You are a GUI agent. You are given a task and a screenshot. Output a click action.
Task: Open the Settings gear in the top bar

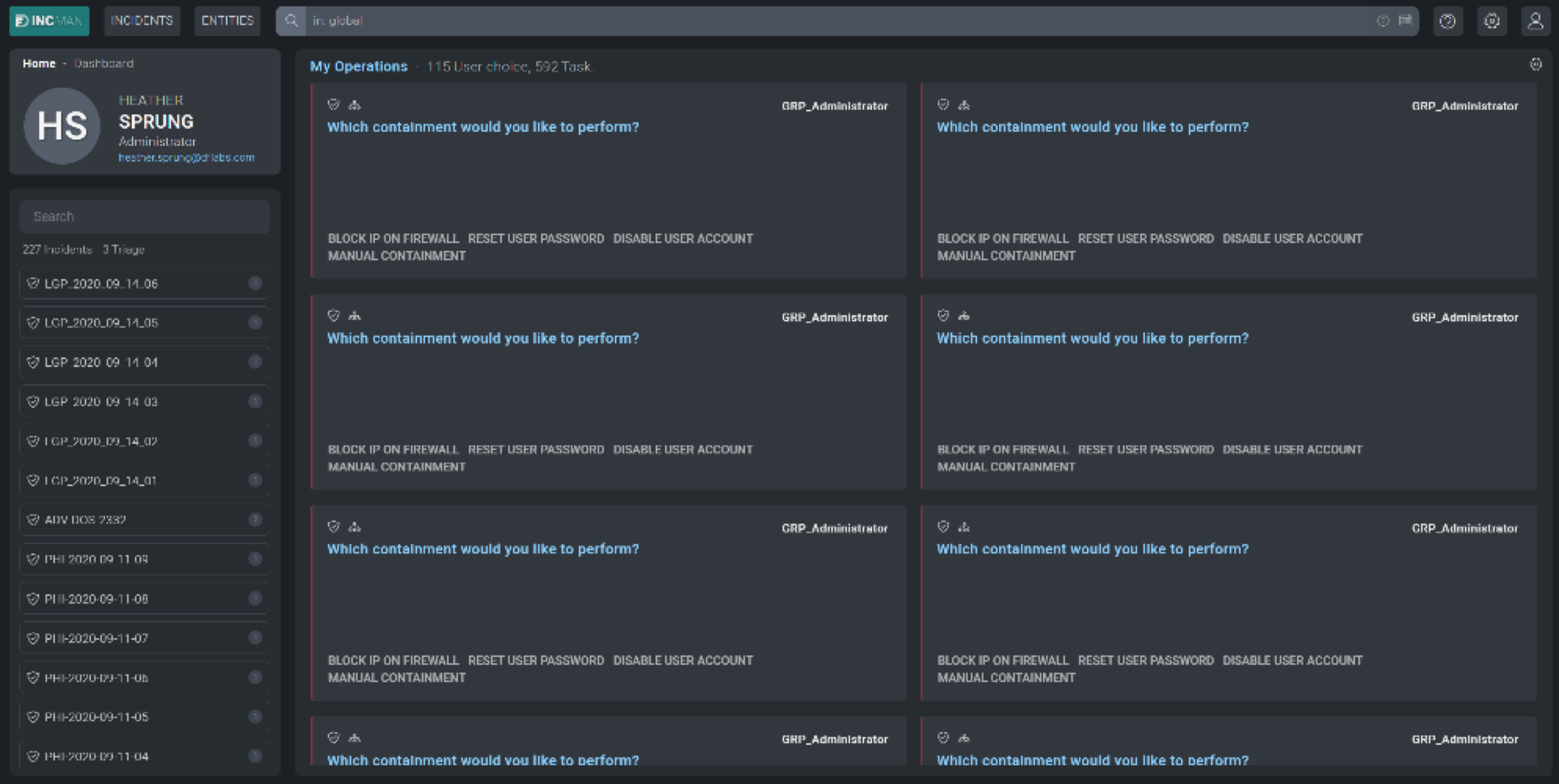point(1492,20)
